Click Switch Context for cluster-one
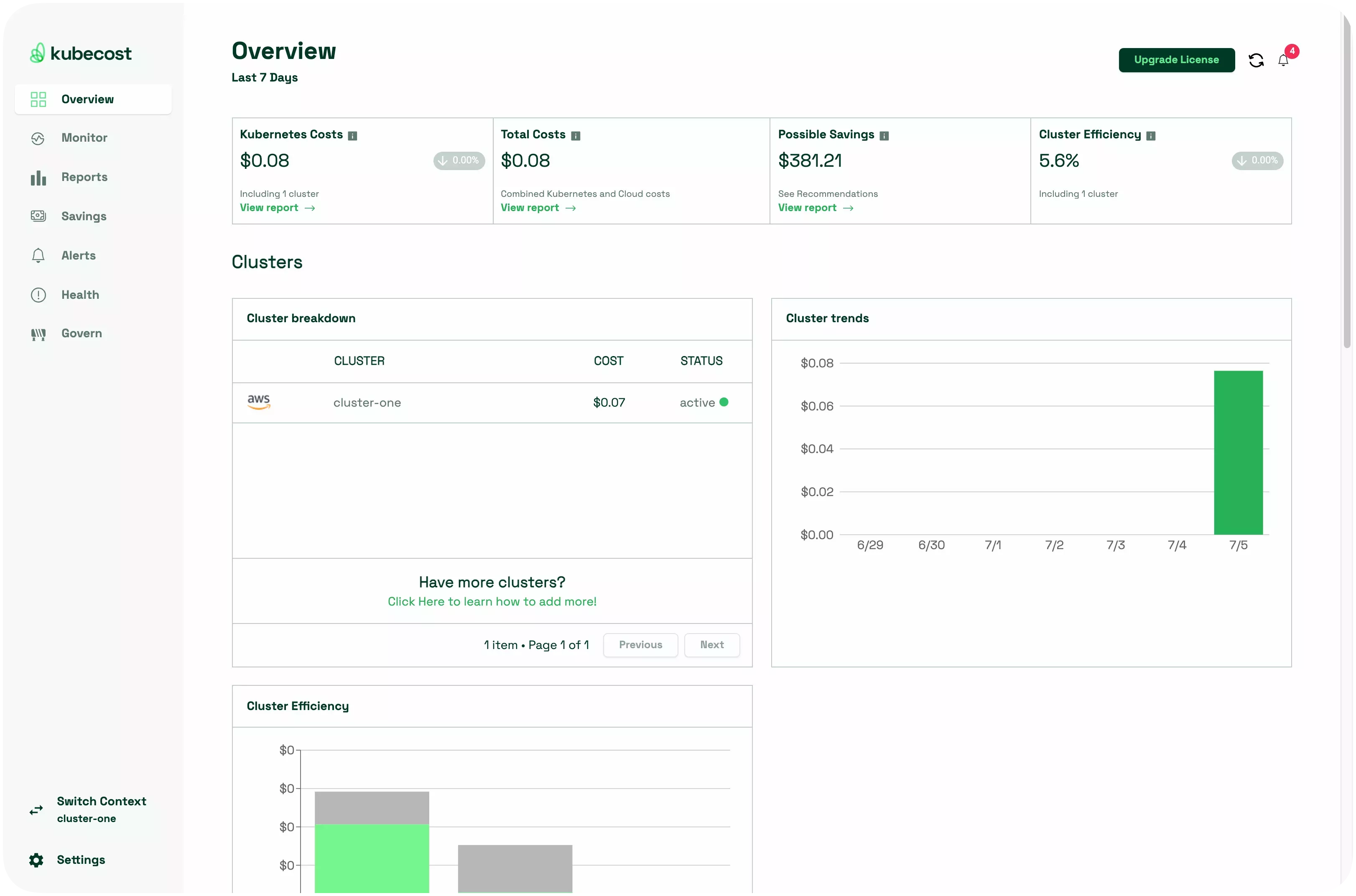Screen dimensions: 1356x896 coord(101,801)
